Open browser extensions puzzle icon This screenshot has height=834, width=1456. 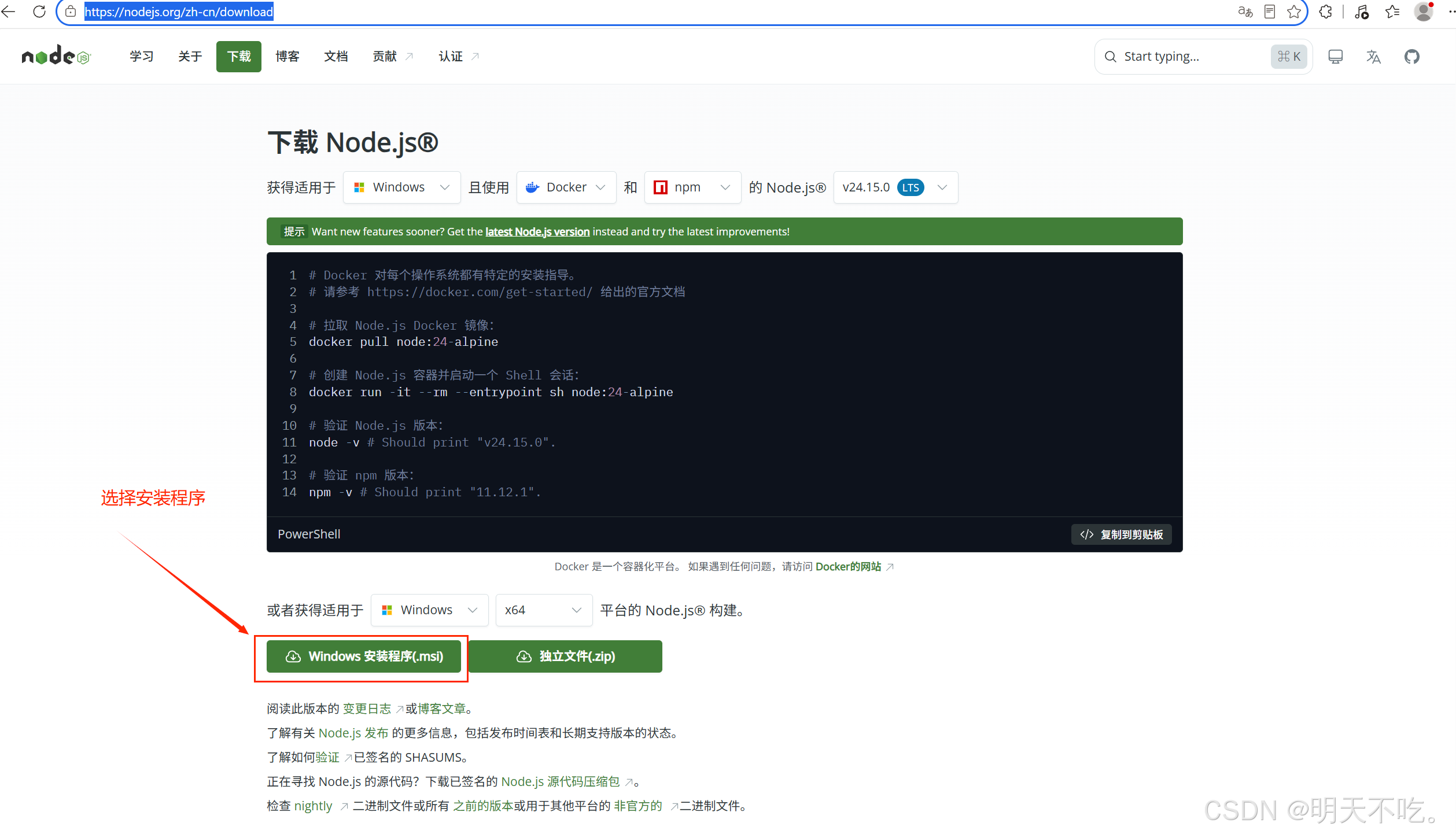click(x=1325, y=12)
